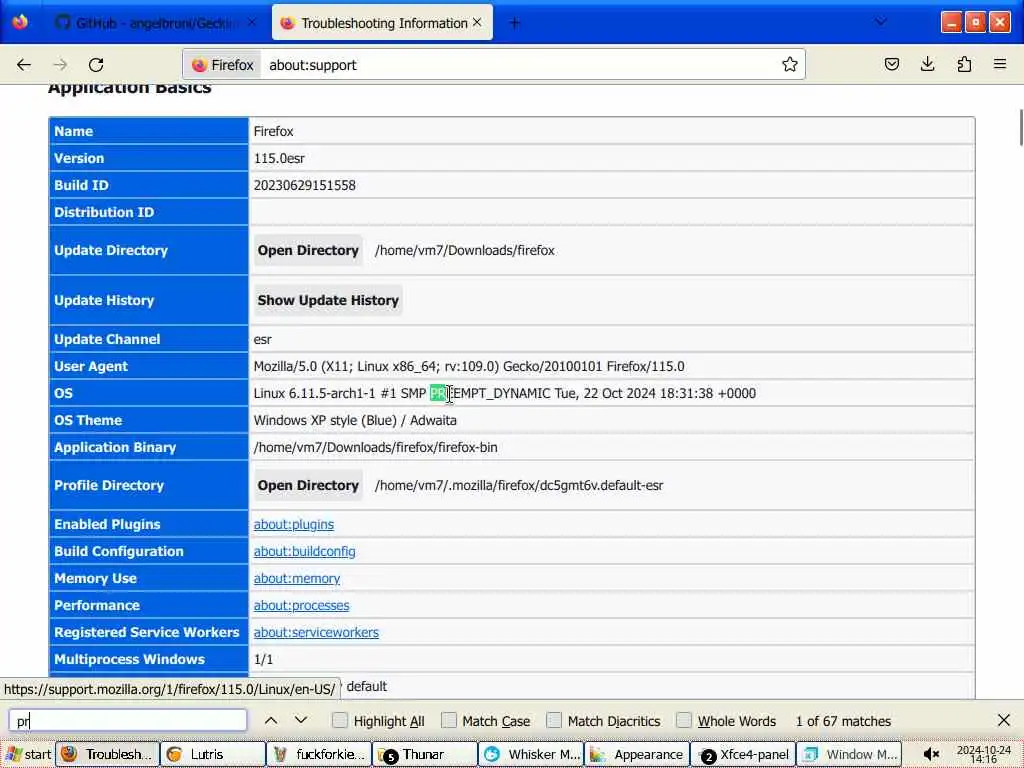Click the Firefox logo in title bar
The image size is (1024, 768).
point(20,22)
